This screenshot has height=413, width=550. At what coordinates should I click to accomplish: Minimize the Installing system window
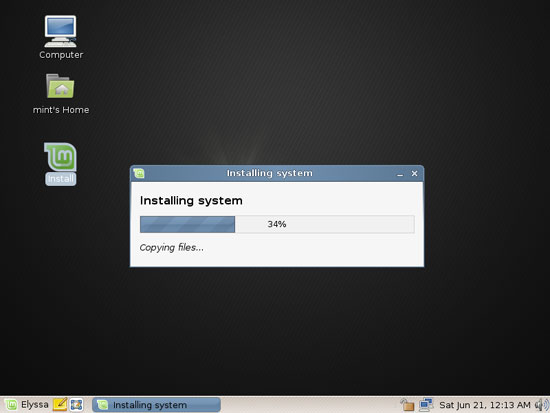click(400, 174)
